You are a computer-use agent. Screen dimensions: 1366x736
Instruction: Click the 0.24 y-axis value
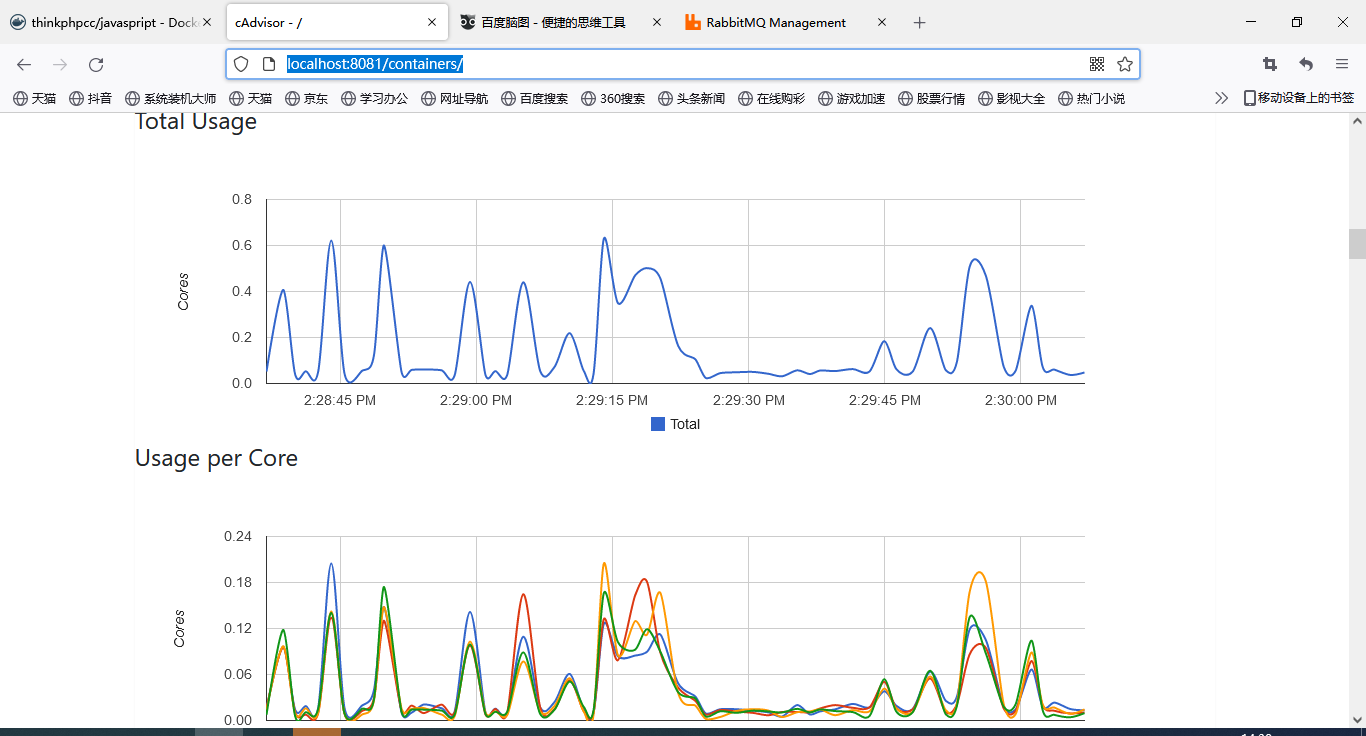point(238,536)
